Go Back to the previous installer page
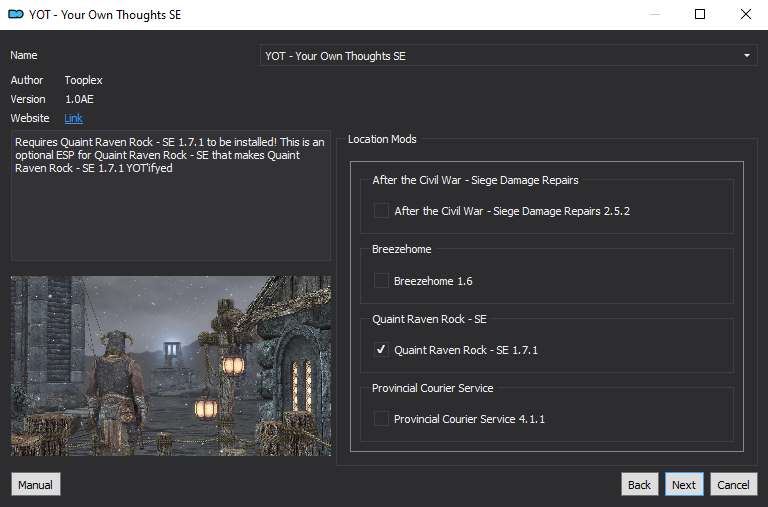 [x=639, y=484]
